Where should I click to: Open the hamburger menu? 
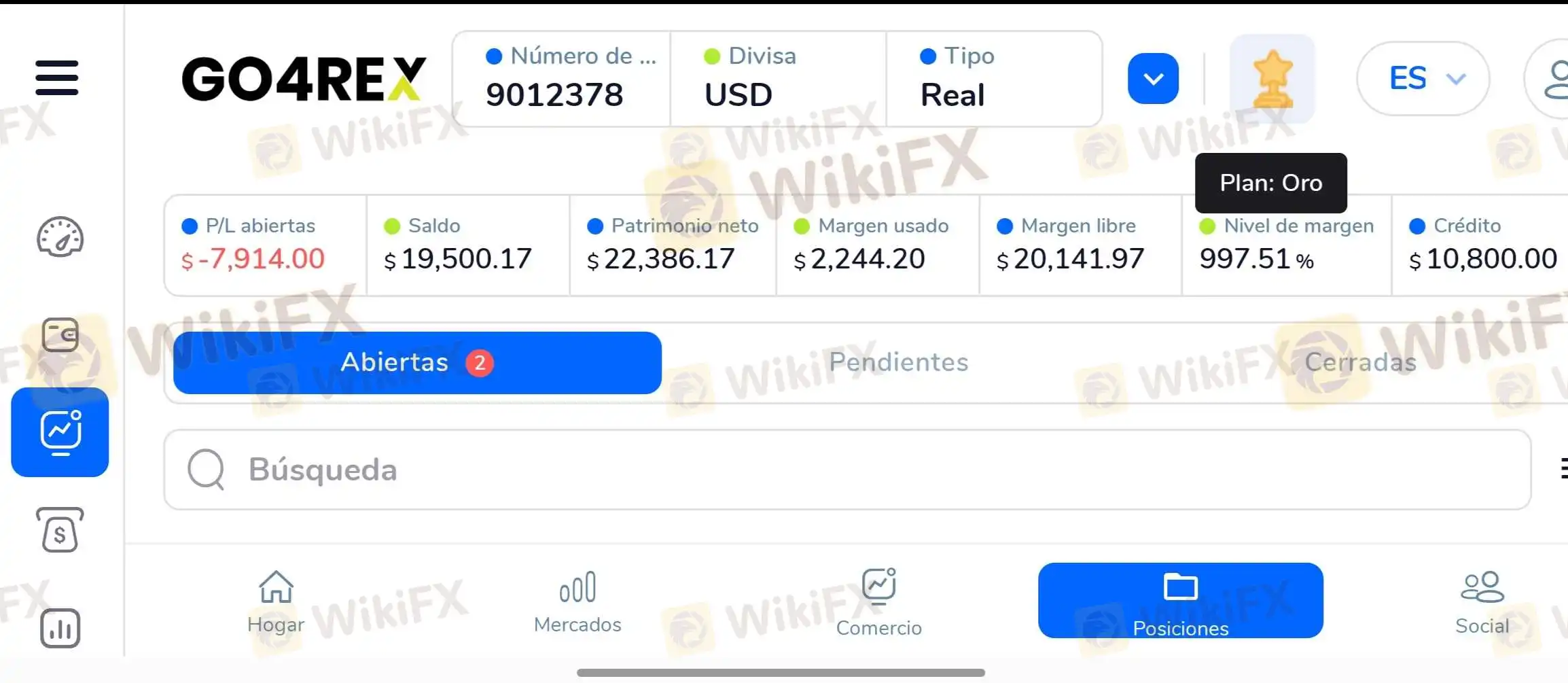(x=57, y=77)
